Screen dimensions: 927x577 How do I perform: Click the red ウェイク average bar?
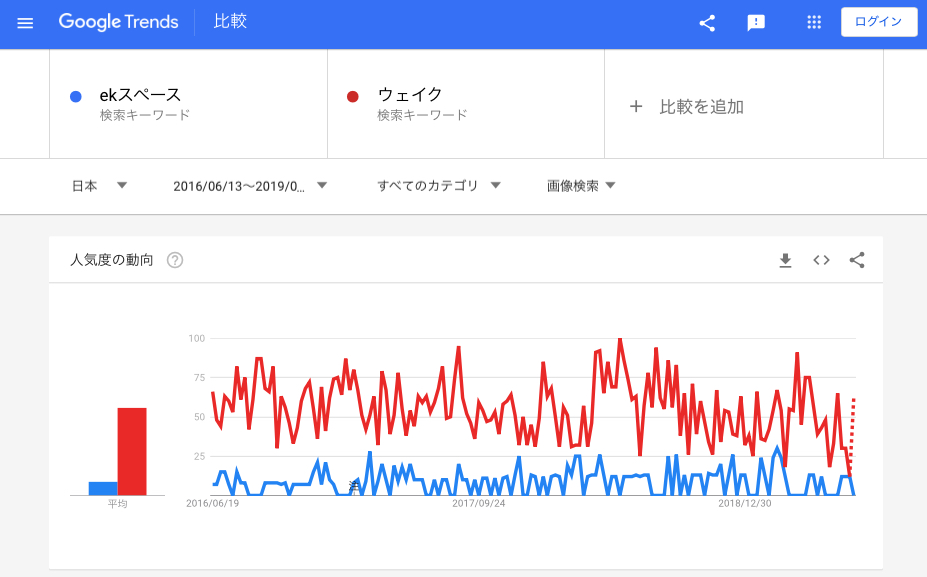pos(132,451)
